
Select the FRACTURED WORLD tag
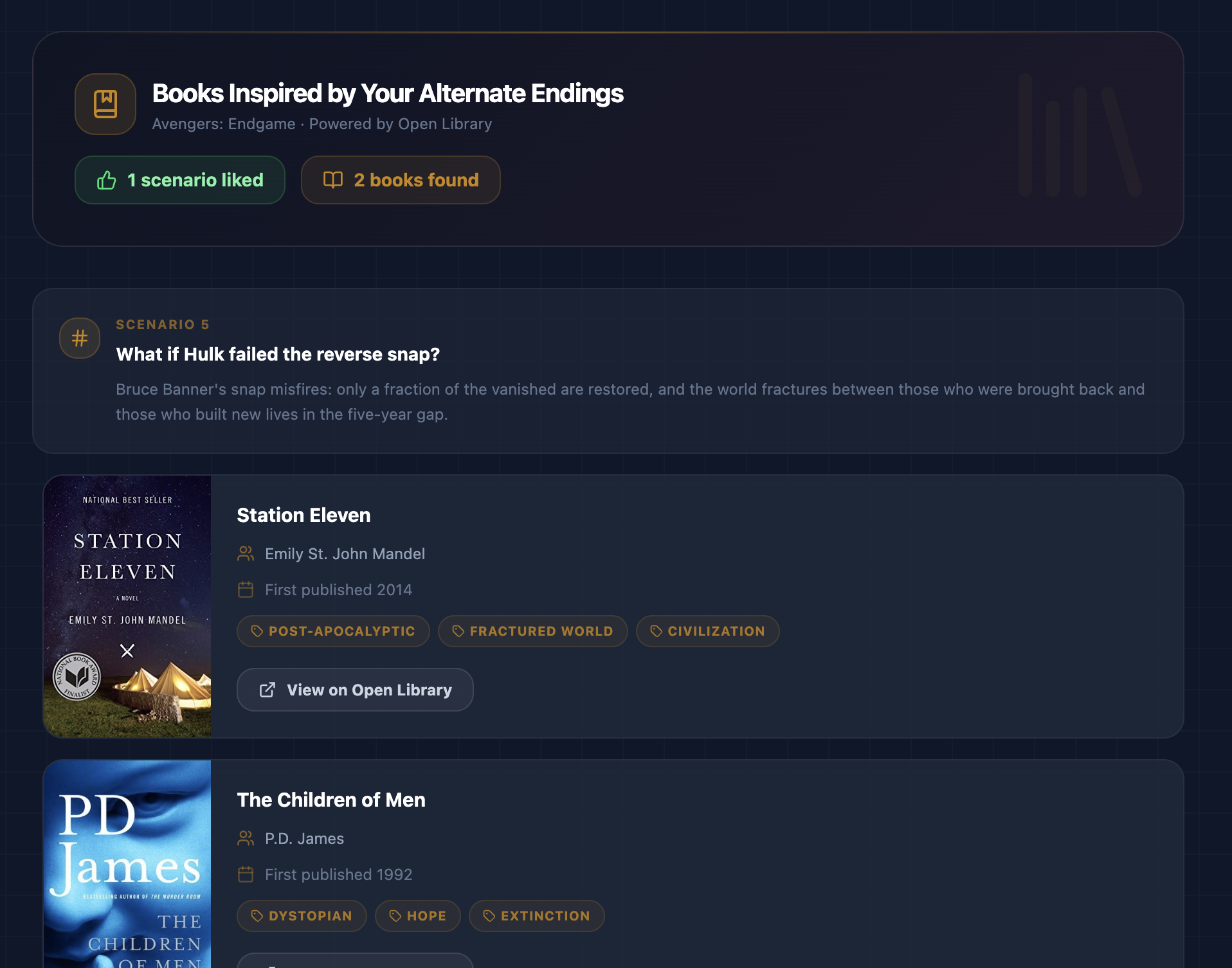click(x=532, y=631)
